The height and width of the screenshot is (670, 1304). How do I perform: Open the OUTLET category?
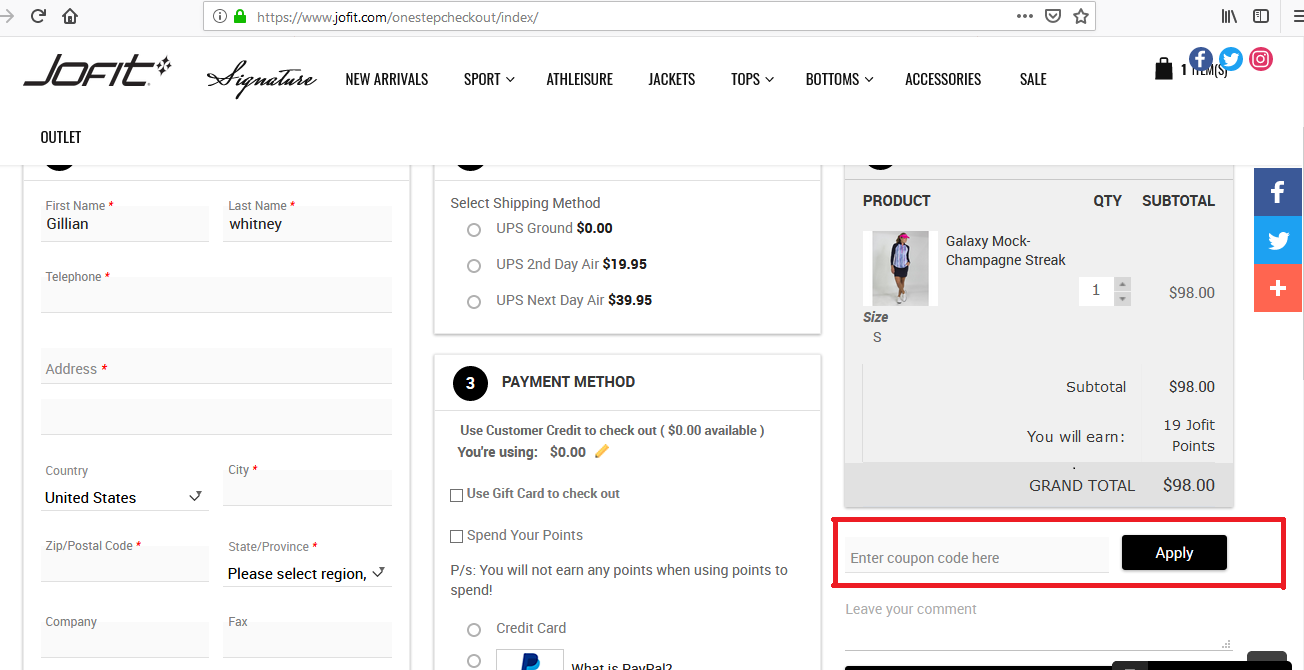(x=61, y=137)
